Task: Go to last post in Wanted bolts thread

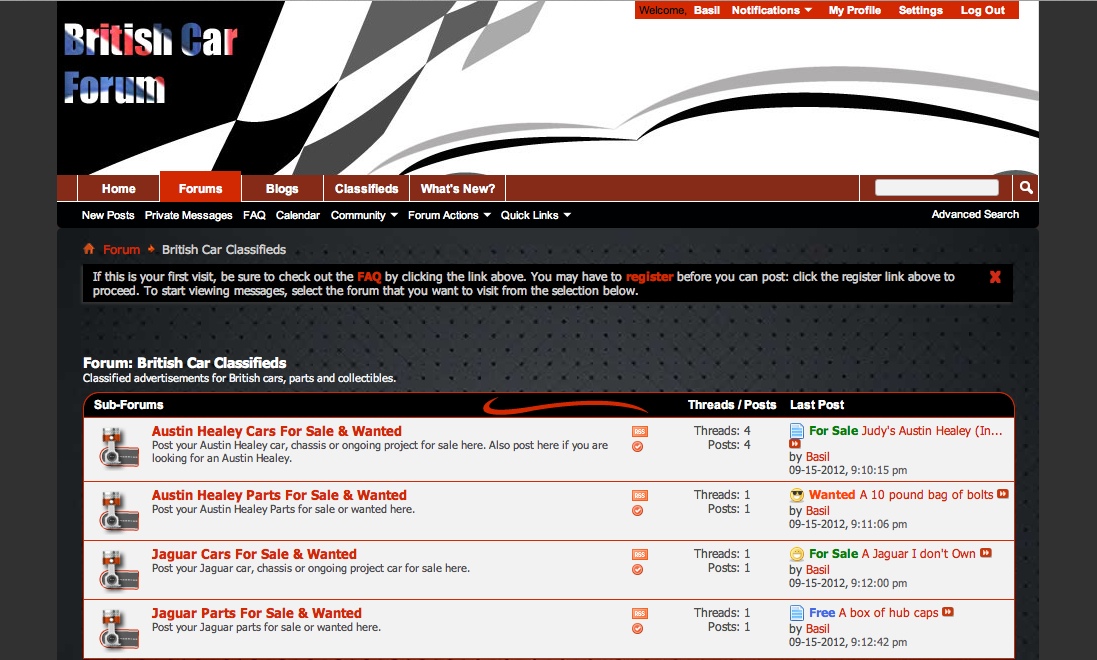Action: (x=1003, y=494)
